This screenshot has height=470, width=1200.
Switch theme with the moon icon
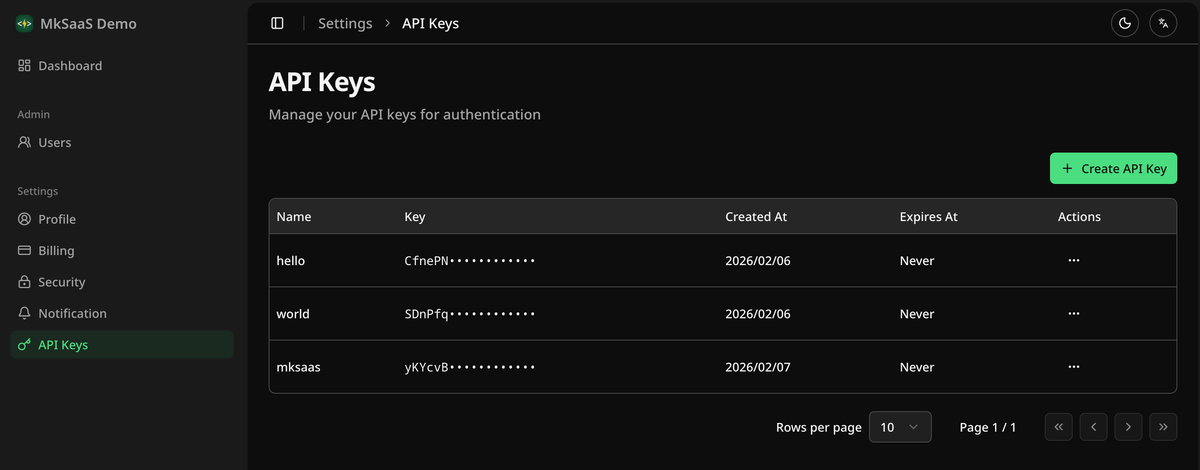pyautogui.click(x=1125, y=23)
